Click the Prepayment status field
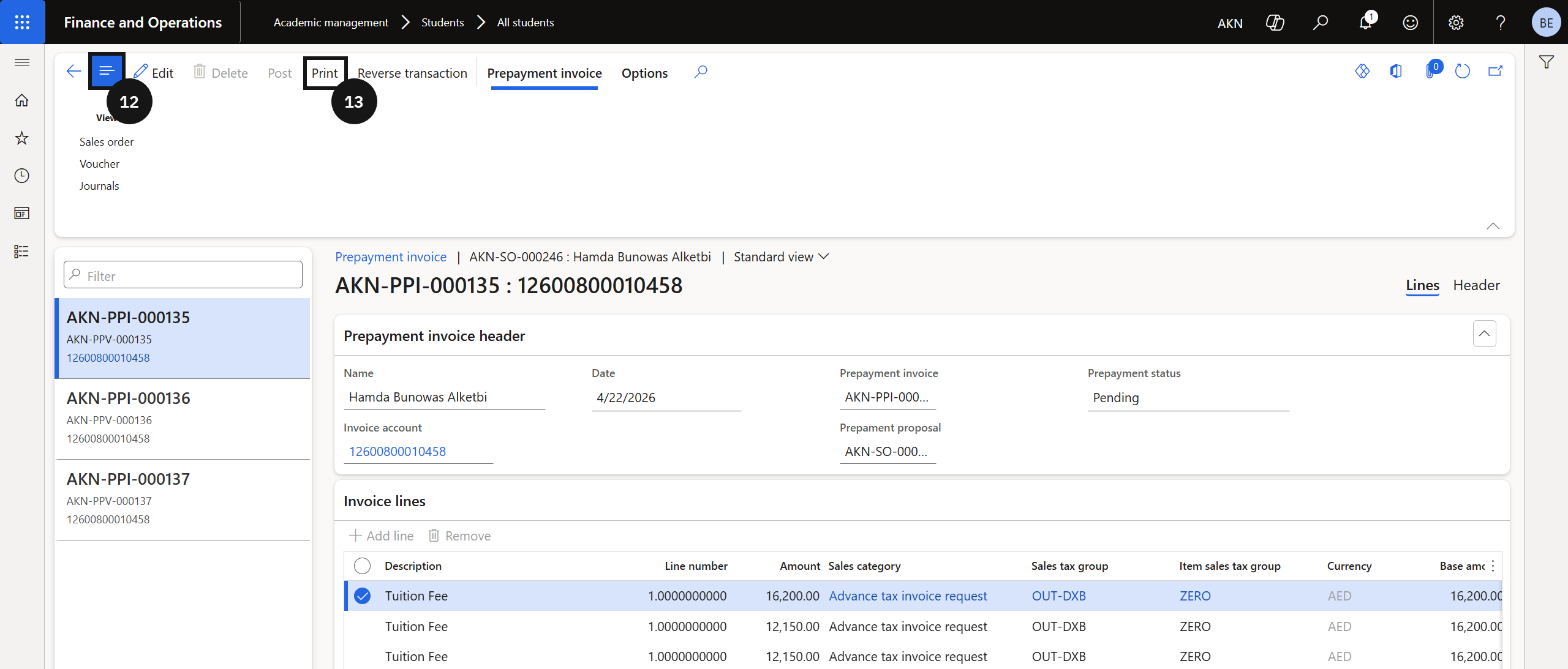The height and width of the screenshot is (669, 1568). 1188,398
